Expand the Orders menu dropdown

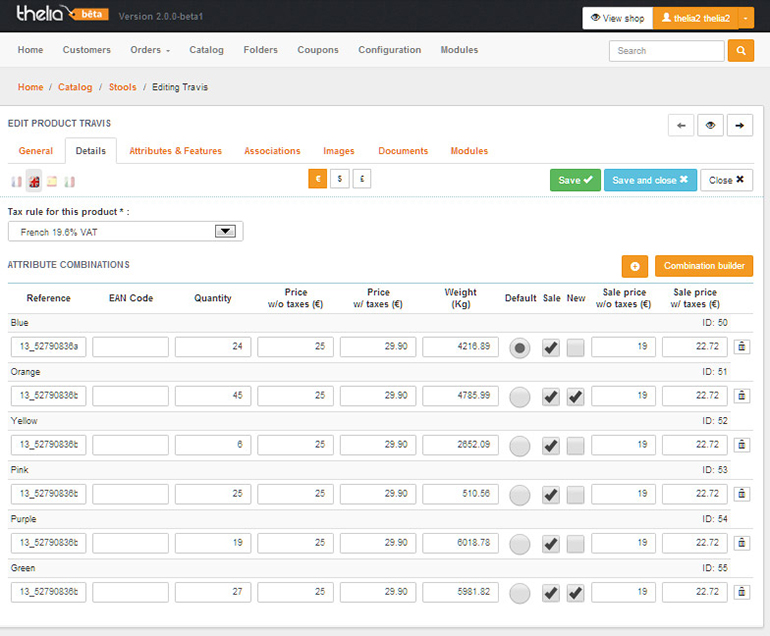[150, 50]
